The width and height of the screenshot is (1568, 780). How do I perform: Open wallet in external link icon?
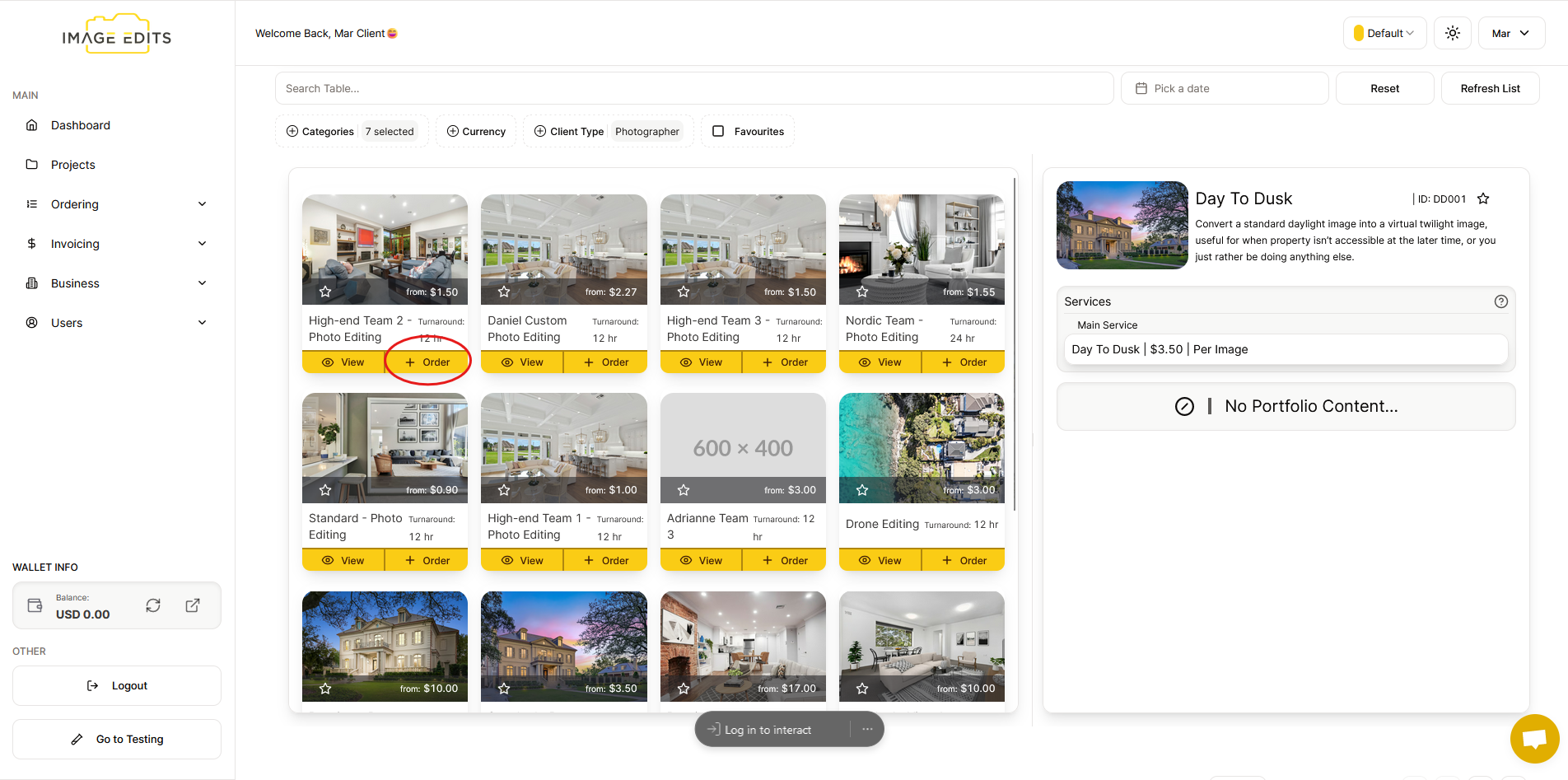coord(193,605)
